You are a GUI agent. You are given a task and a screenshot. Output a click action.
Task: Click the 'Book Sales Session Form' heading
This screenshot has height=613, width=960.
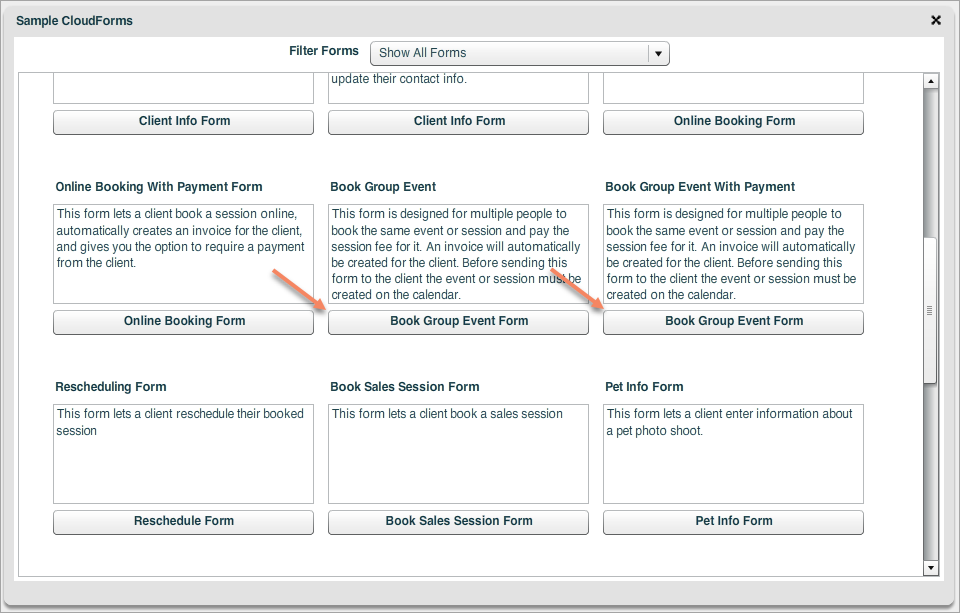click(x=405, y=387)
